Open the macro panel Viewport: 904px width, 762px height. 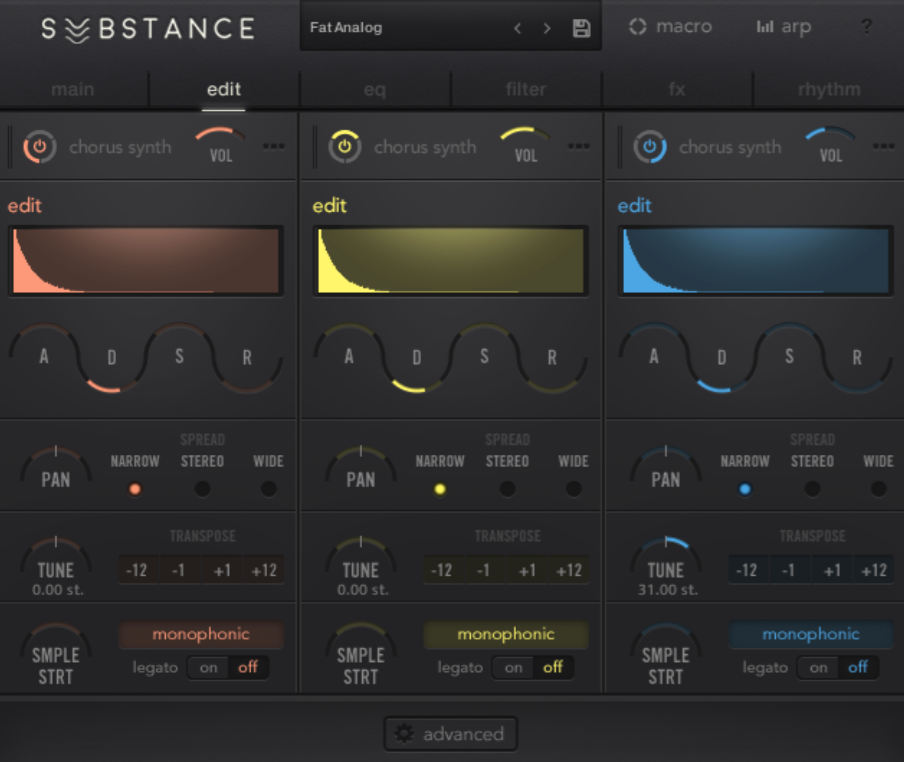click(671, 27)
